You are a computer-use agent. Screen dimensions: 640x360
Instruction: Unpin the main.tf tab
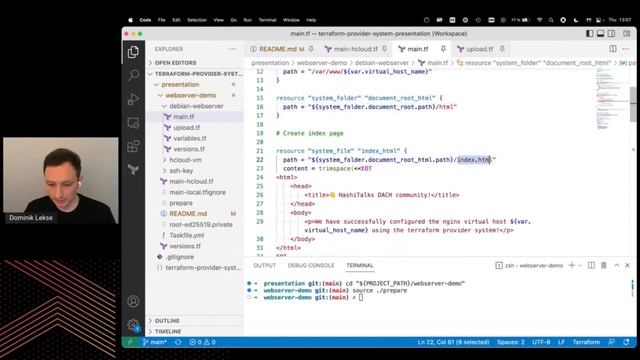point(443,49)
